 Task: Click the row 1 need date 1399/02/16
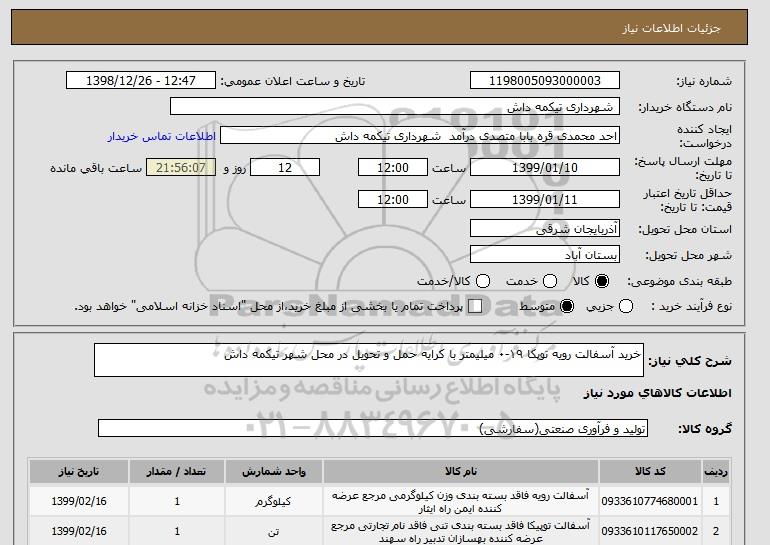coord(79,501)
